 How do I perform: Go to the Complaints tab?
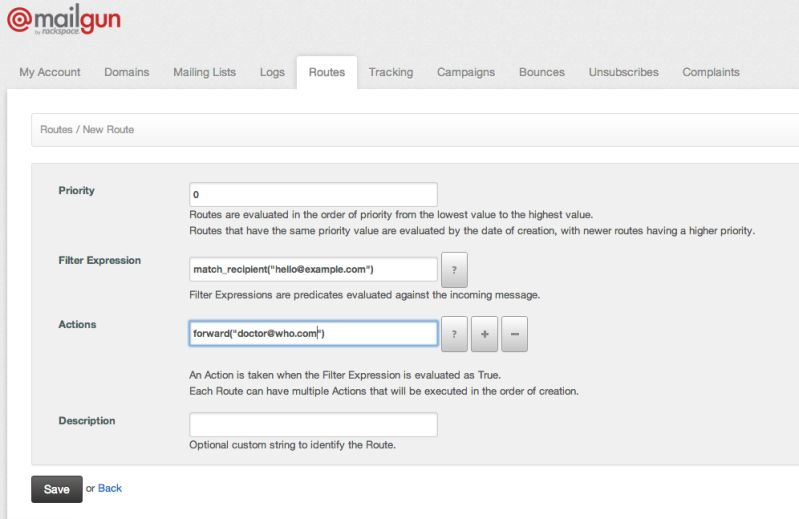tap(711, 72)
